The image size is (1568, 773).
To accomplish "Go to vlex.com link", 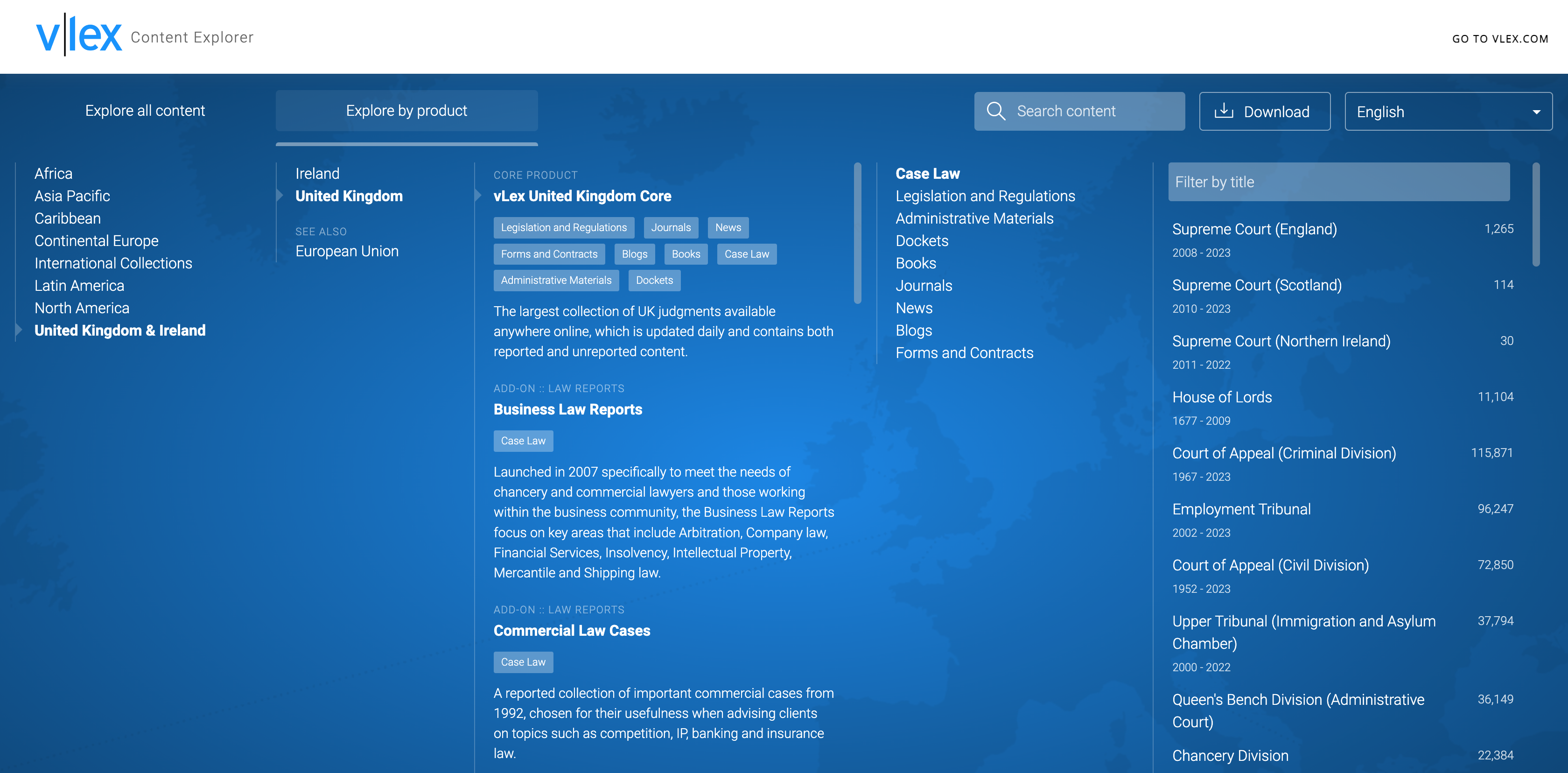I will tap(1500, 38).
